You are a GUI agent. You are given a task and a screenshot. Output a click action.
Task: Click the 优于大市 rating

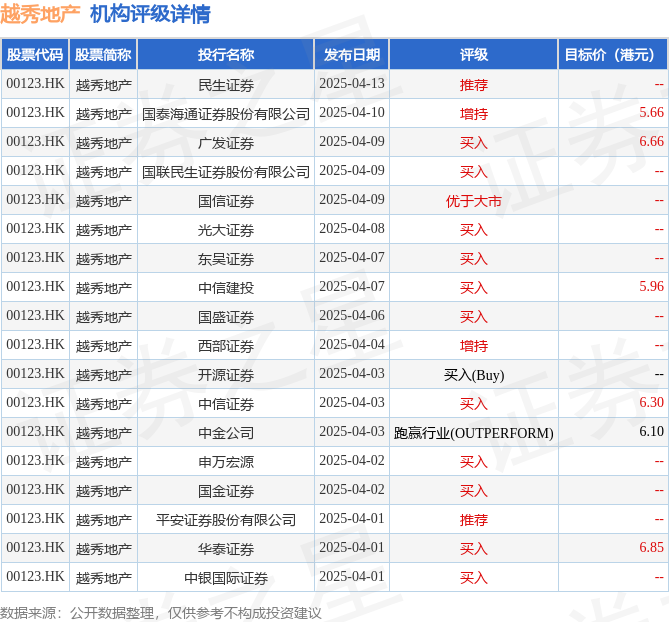[x=474, y=201]
